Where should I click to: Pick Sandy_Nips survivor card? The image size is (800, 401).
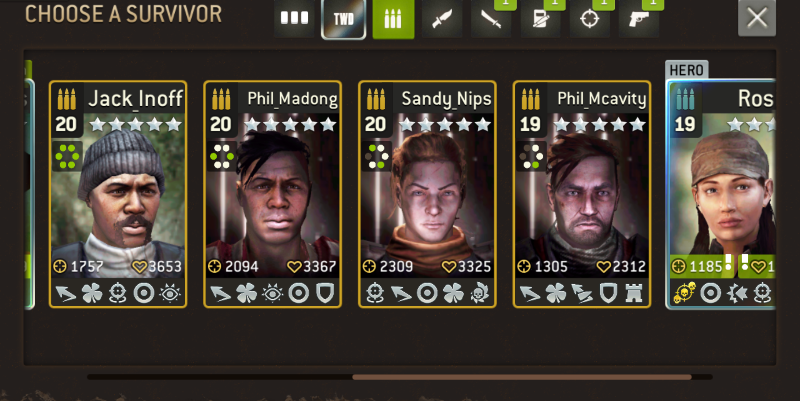(x=427, y=194)
